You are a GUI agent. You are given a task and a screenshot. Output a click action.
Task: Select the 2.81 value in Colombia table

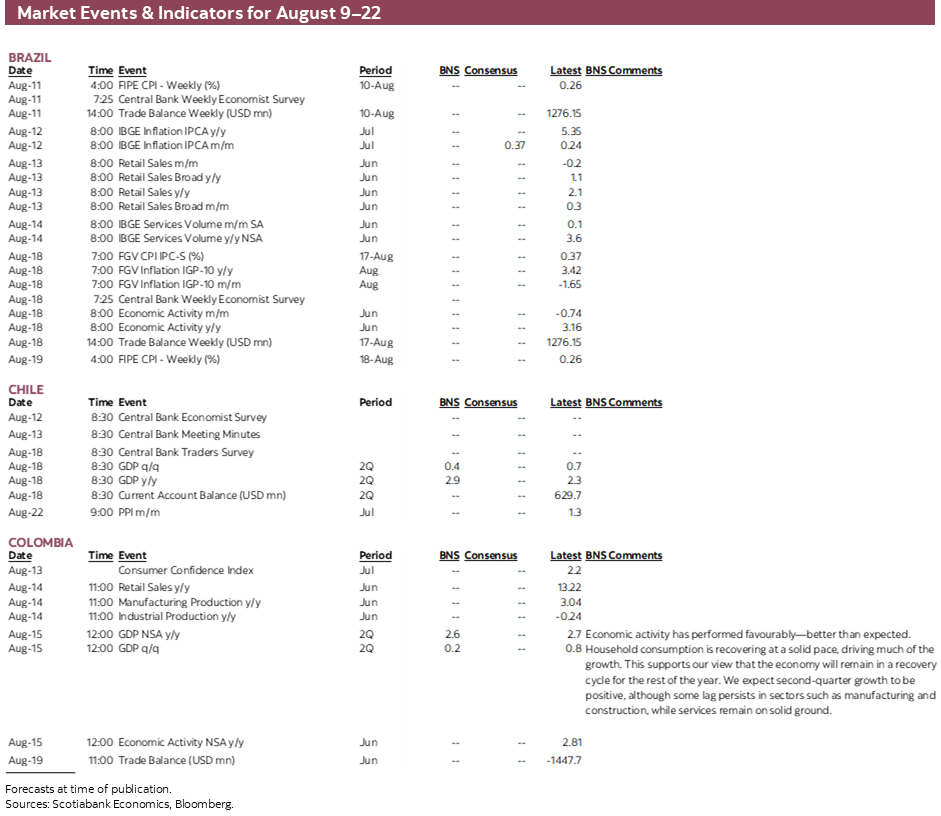571,743
